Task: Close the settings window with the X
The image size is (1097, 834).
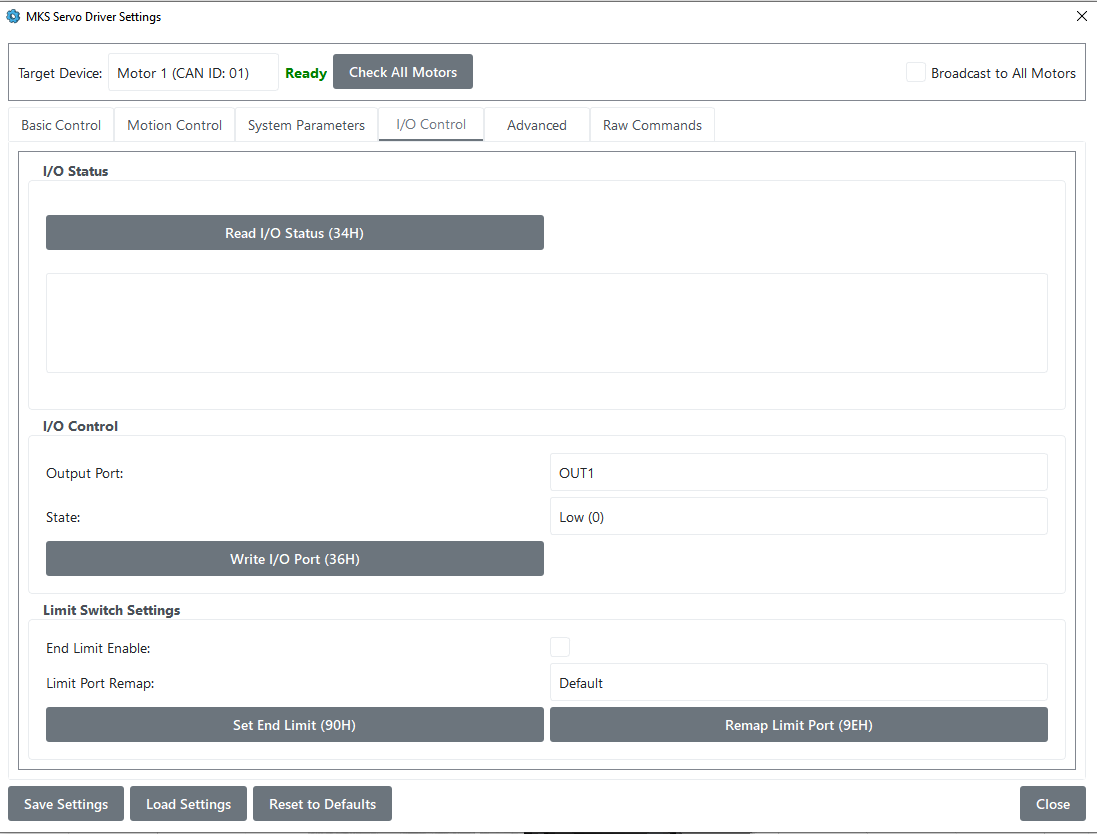Action: click(x=1081, y=16)
